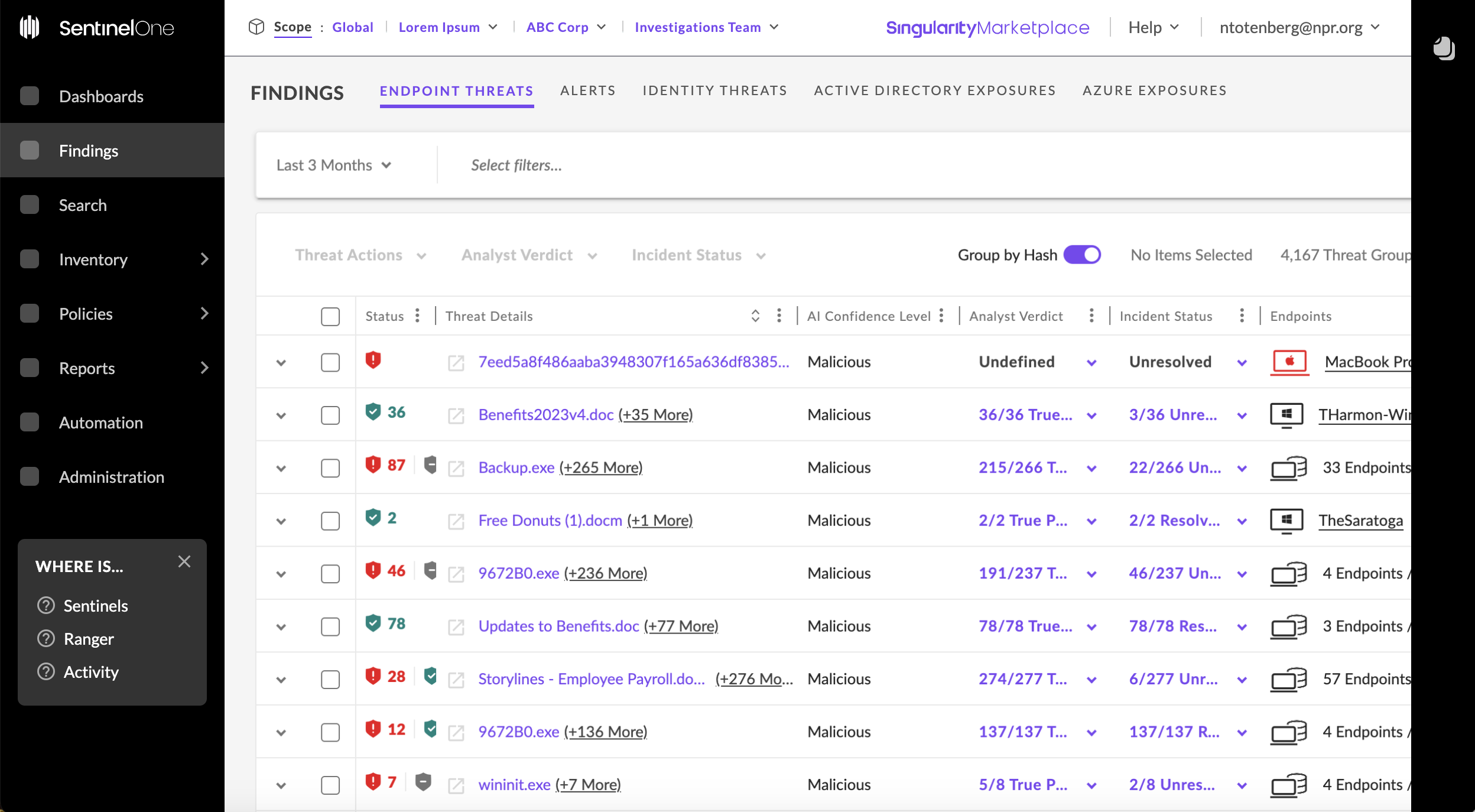Open the Status column options dots
Viewport: 1475px width, 812px height.
417,316
